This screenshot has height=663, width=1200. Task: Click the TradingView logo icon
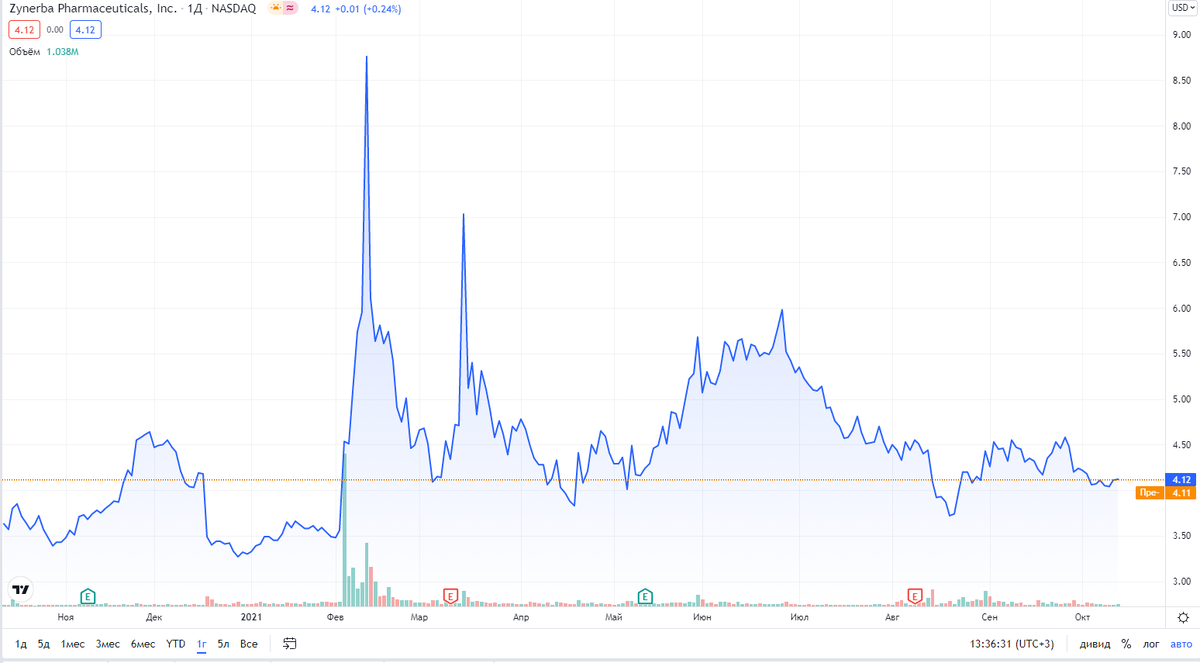coord(20,589)
